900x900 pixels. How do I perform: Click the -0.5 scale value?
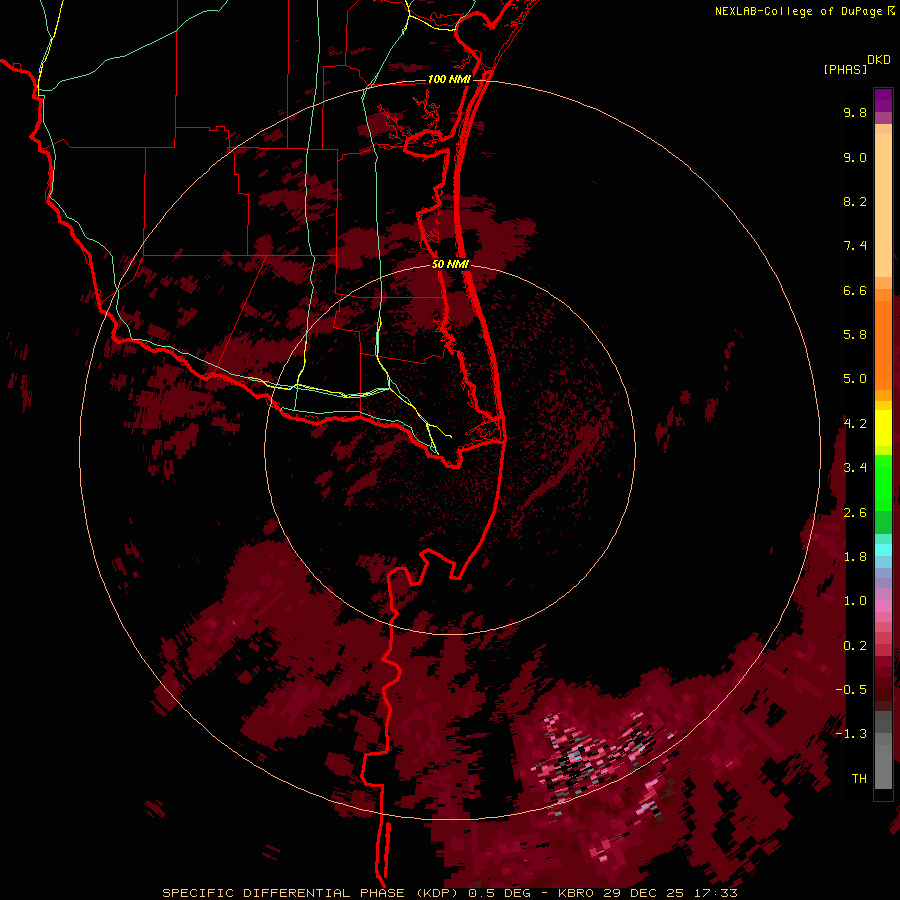coord(851,689)
